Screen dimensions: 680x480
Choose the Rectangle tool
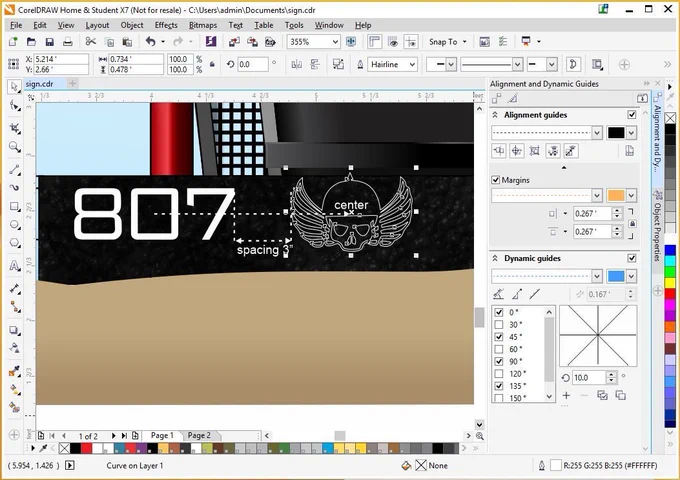14,206
